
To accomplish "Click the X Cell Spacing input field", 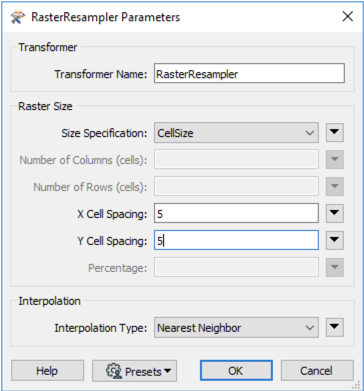I will 236,214.
